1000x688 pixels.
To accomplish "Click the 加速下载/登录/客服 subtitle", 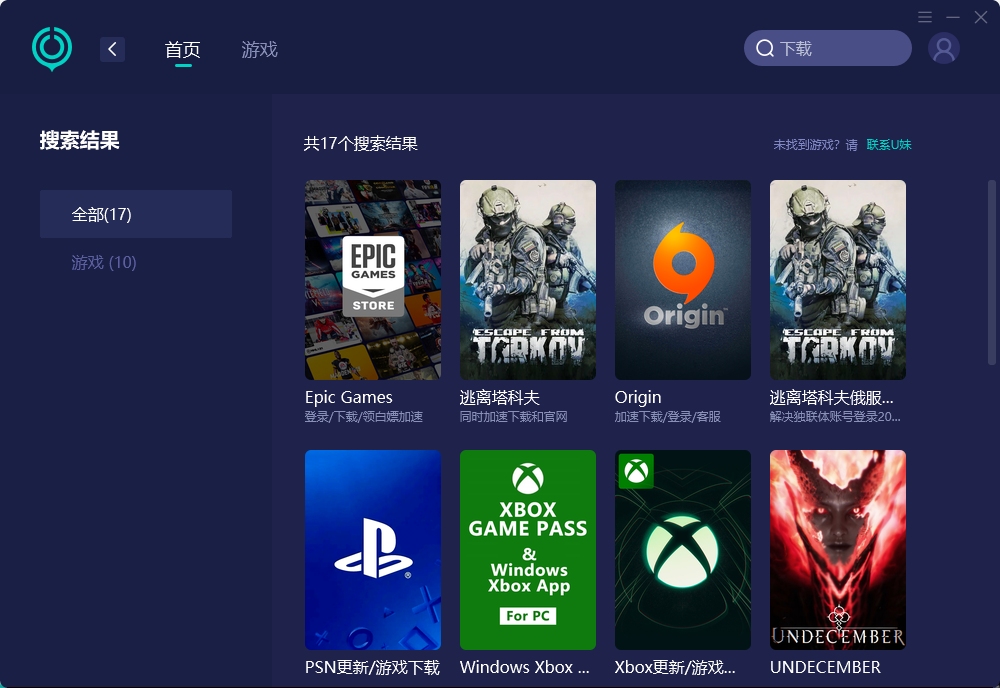I will point(668,417).
